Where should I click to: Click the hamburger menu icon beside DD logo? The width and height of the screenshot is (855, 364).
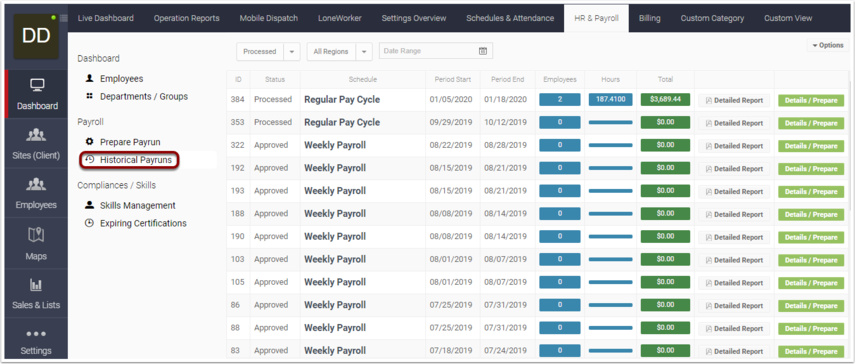pyautogui.click(x=64, y=18)
